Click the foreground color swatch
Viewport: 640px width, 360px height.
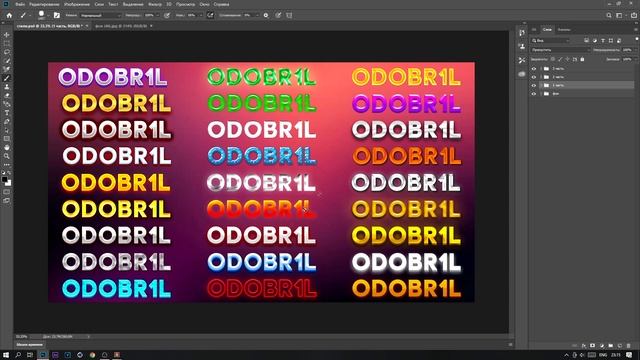[4, 179]
